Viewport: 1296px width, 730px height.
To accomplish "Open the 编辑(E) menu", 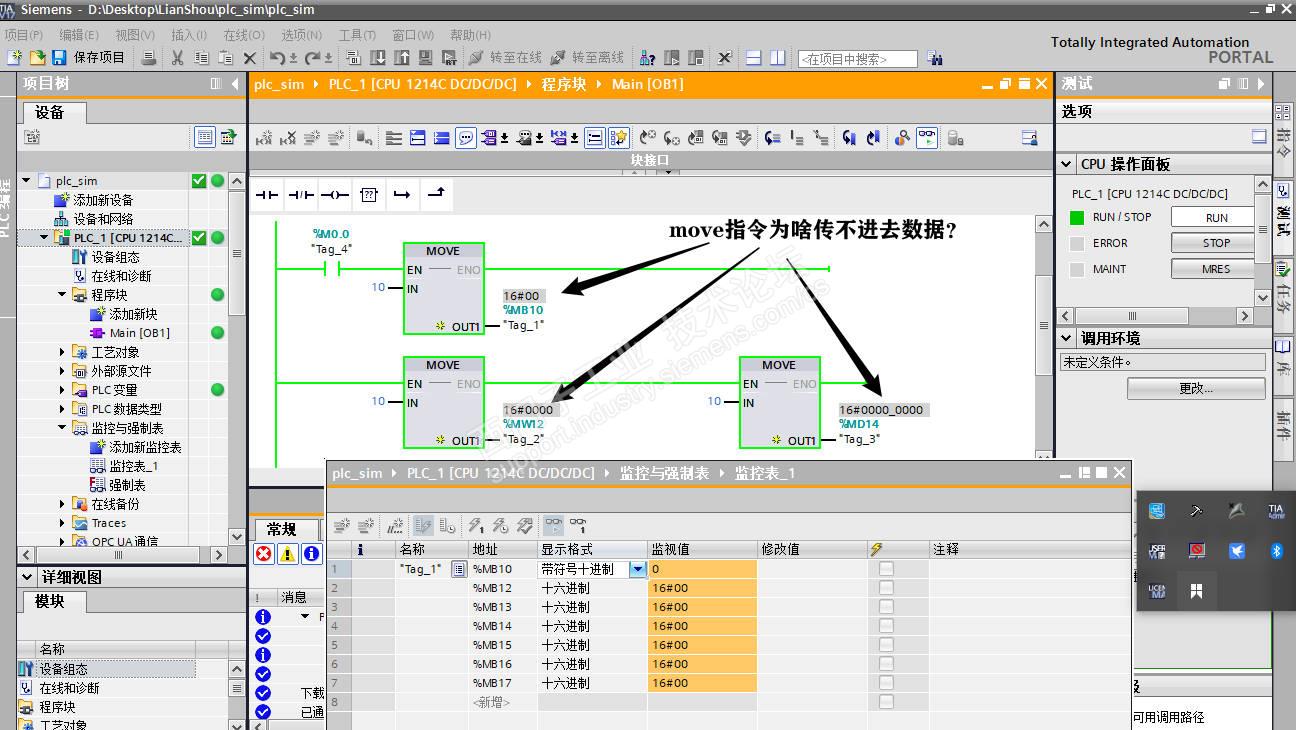I will pos(79,35).
